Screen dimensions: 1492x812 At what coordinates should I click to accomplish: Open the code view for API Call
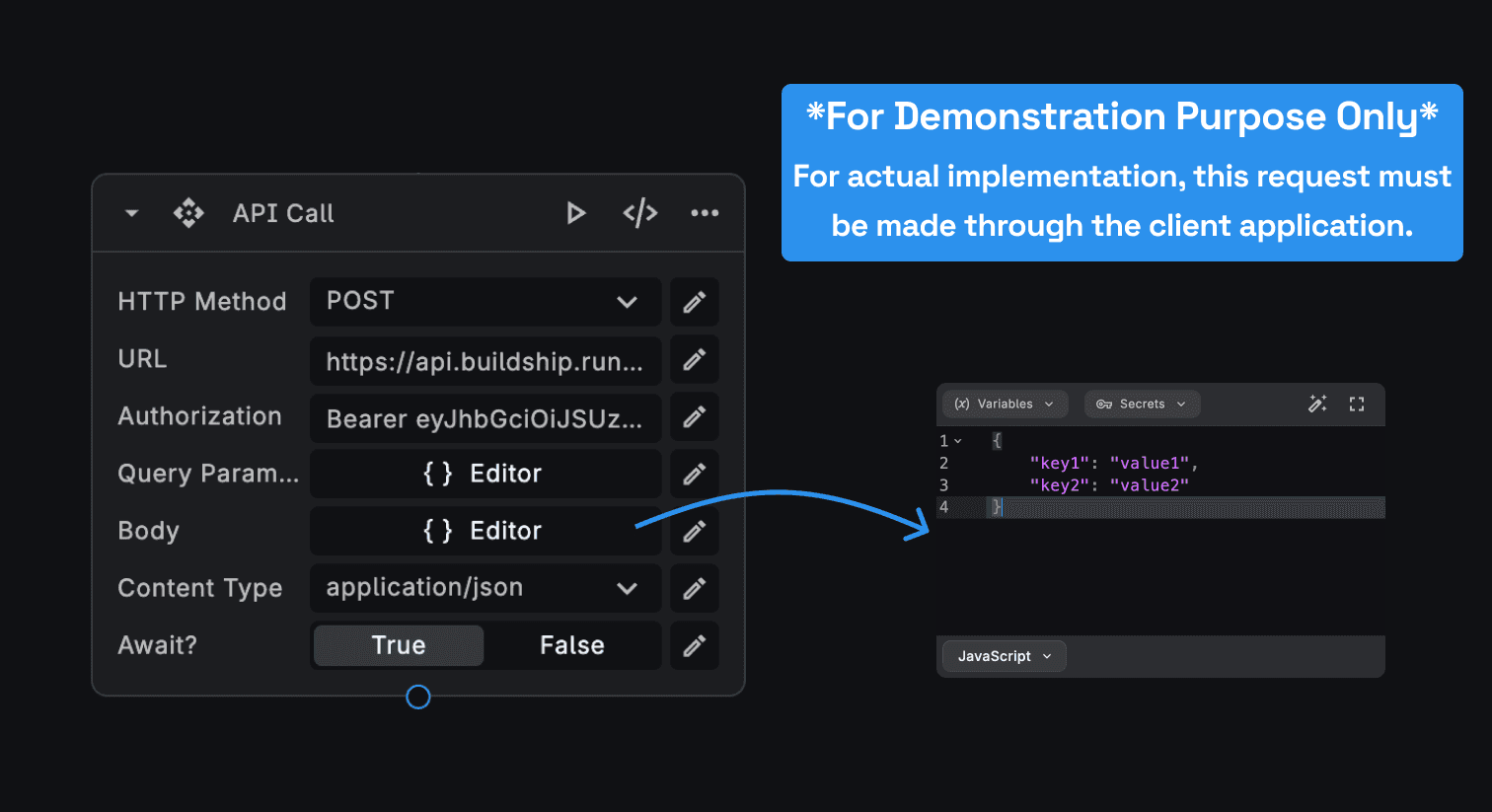click(639, 212)
